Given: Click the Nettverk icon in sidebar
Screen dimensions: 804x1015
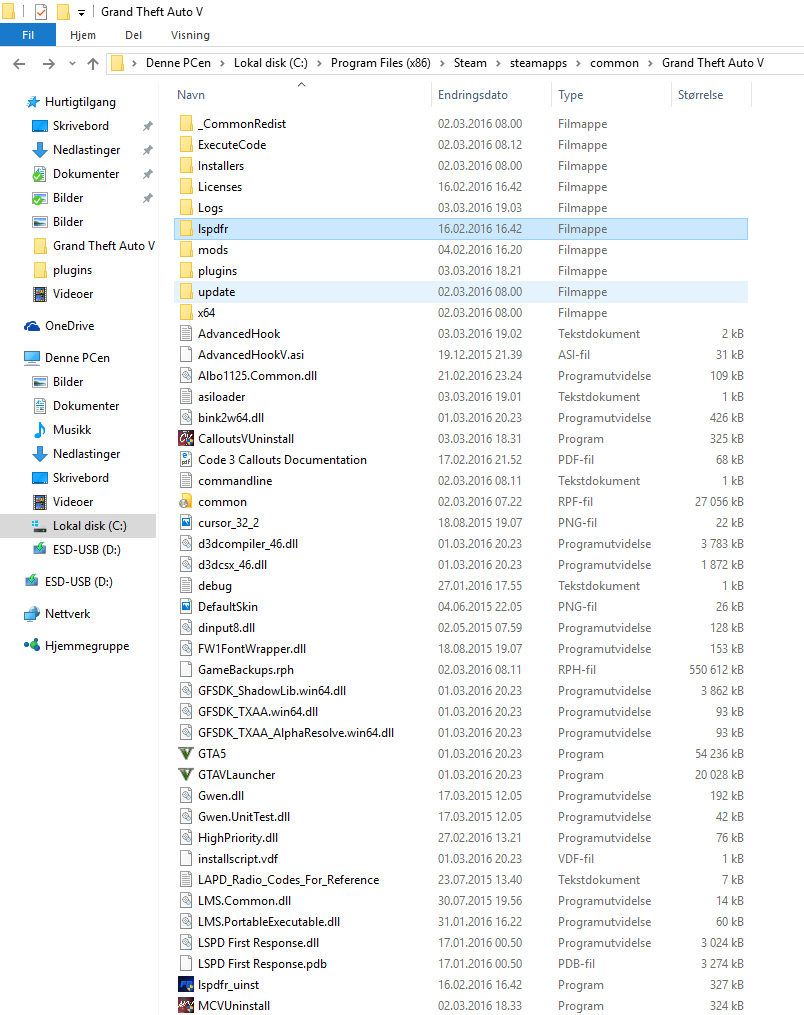Looking at the screenshot, I should point(32,614).
